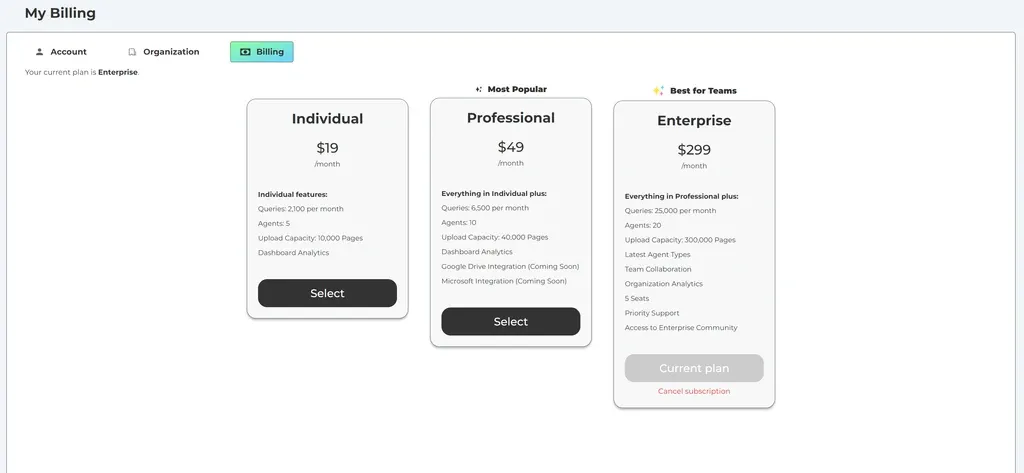The height and width of the screenshot is (473, 1024).
Task: Click the Billing cash icon
Action: click(x=246, y=52)
